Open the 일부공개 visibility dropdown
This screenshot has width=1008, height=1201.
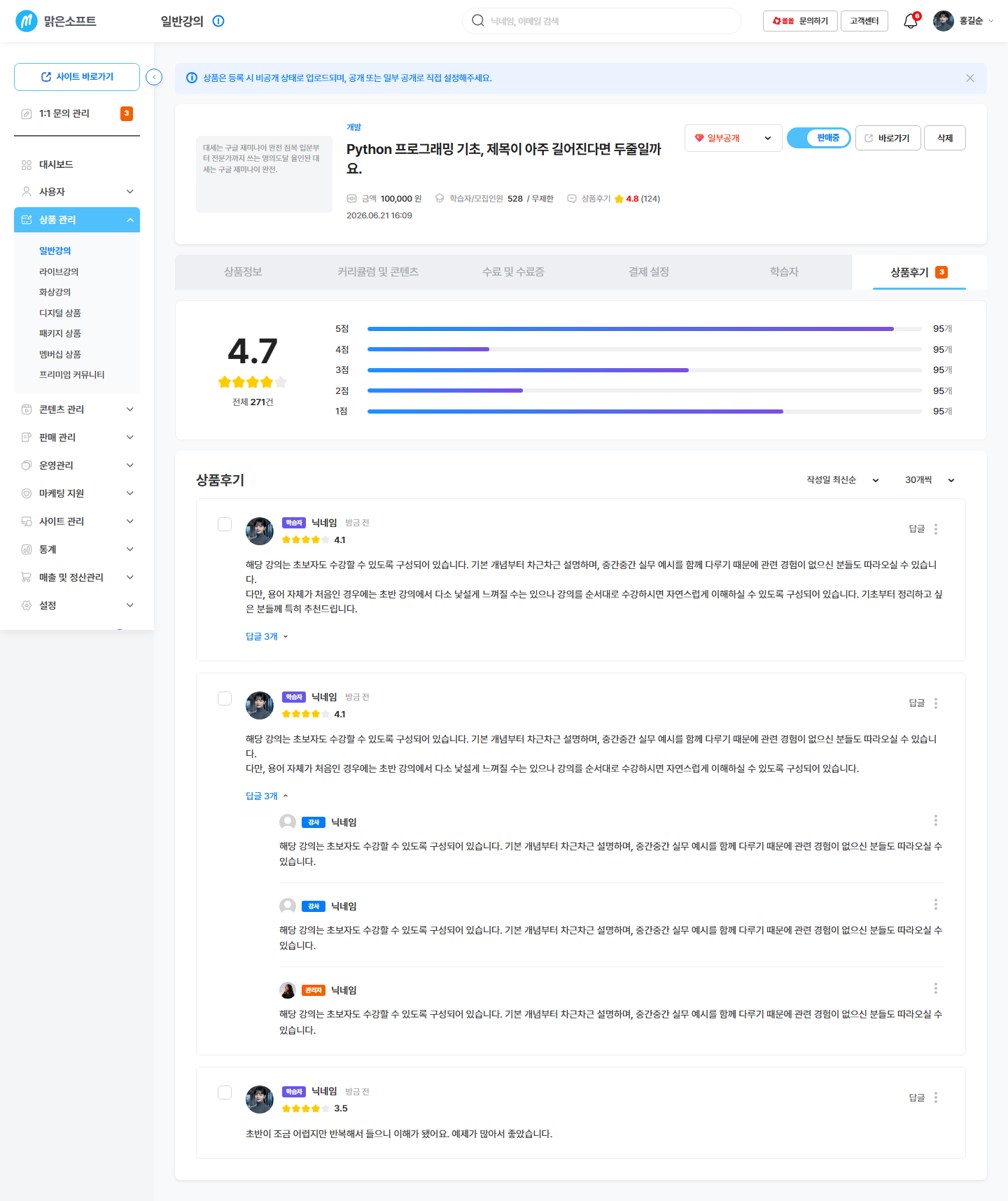click(x=733, y=138)
